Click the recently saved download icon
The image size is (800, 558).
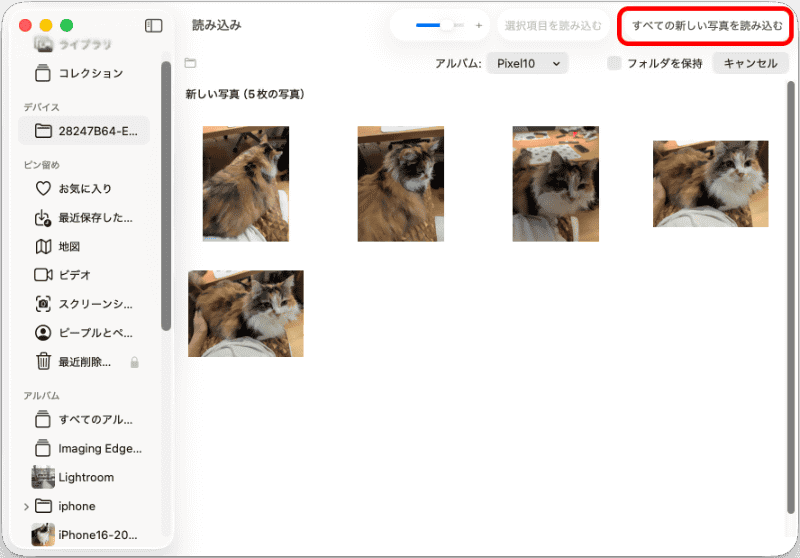(43, 218)
